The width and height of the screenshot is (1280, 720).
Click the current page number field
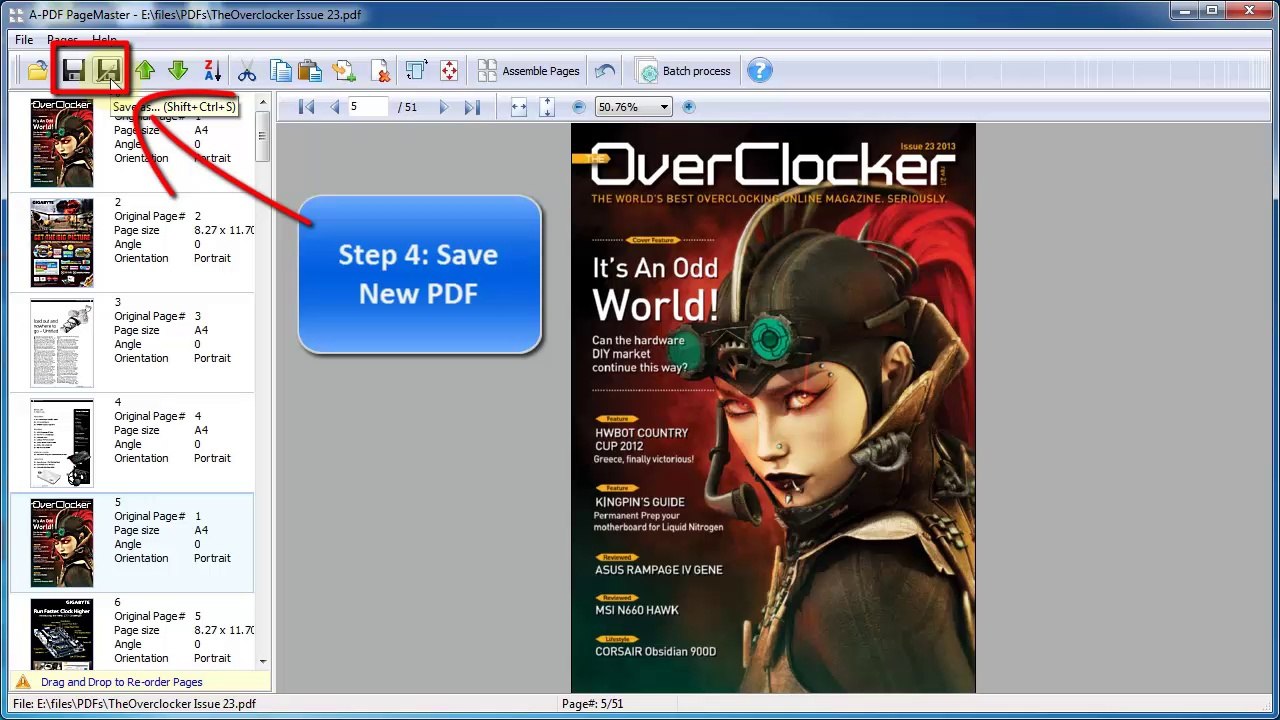(x=368, y=107)
